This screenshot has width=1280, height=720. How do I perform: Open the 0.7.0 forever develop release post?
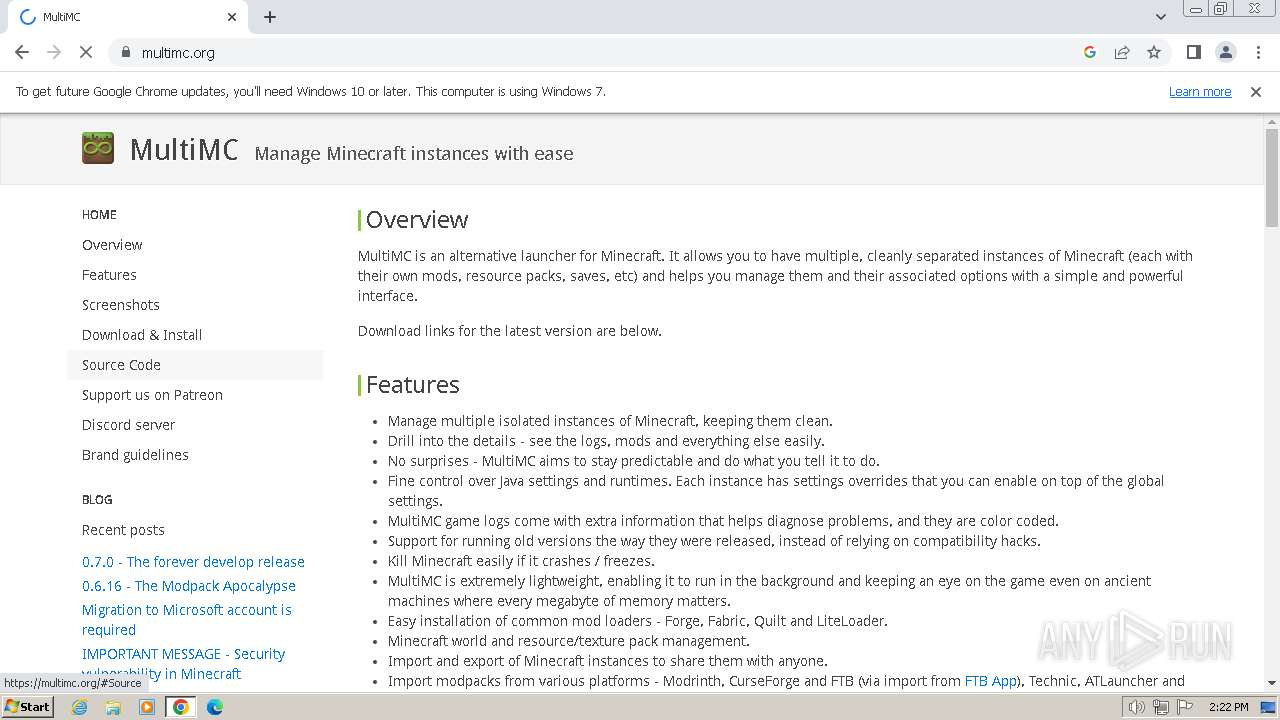[x=193, y=562]
